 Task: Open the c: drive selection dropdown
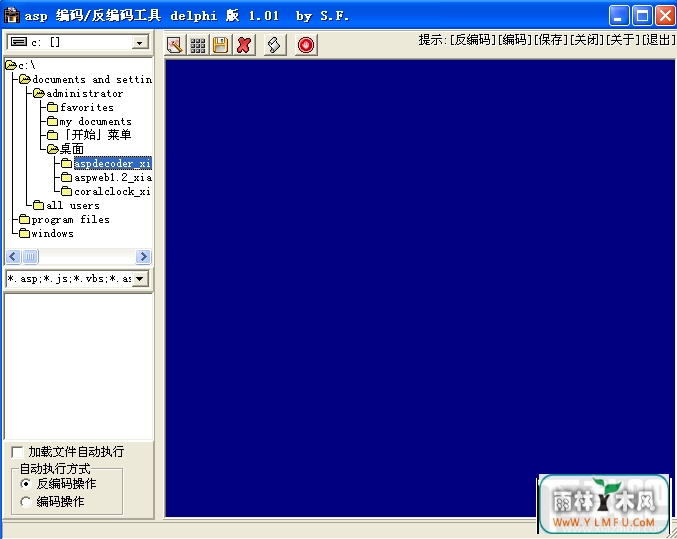point(139,42)
